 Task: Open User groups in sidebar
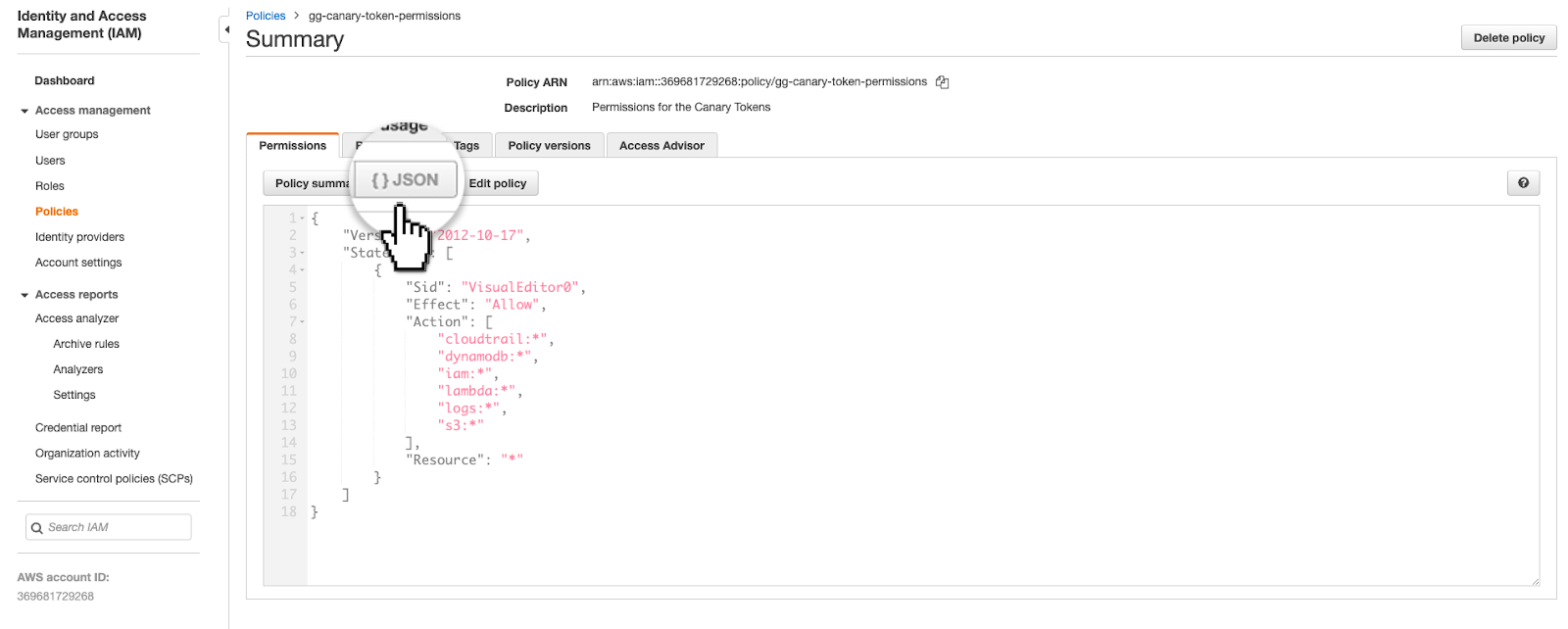[67, 134]
